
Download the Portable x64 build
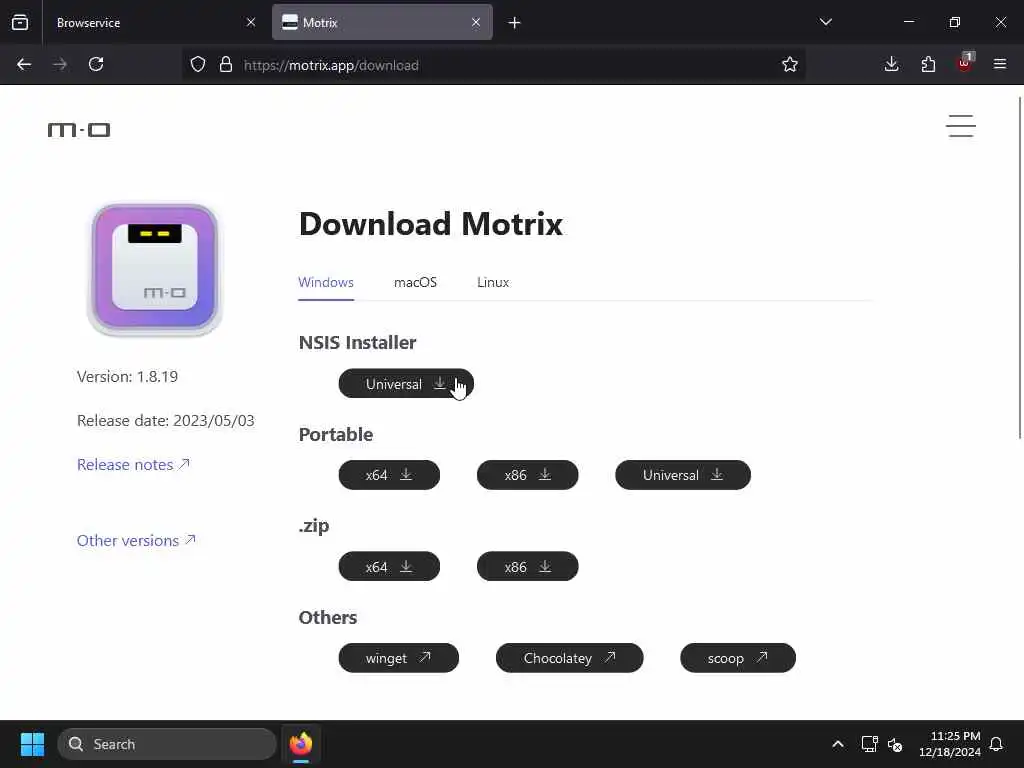click(x=389, y=475)
